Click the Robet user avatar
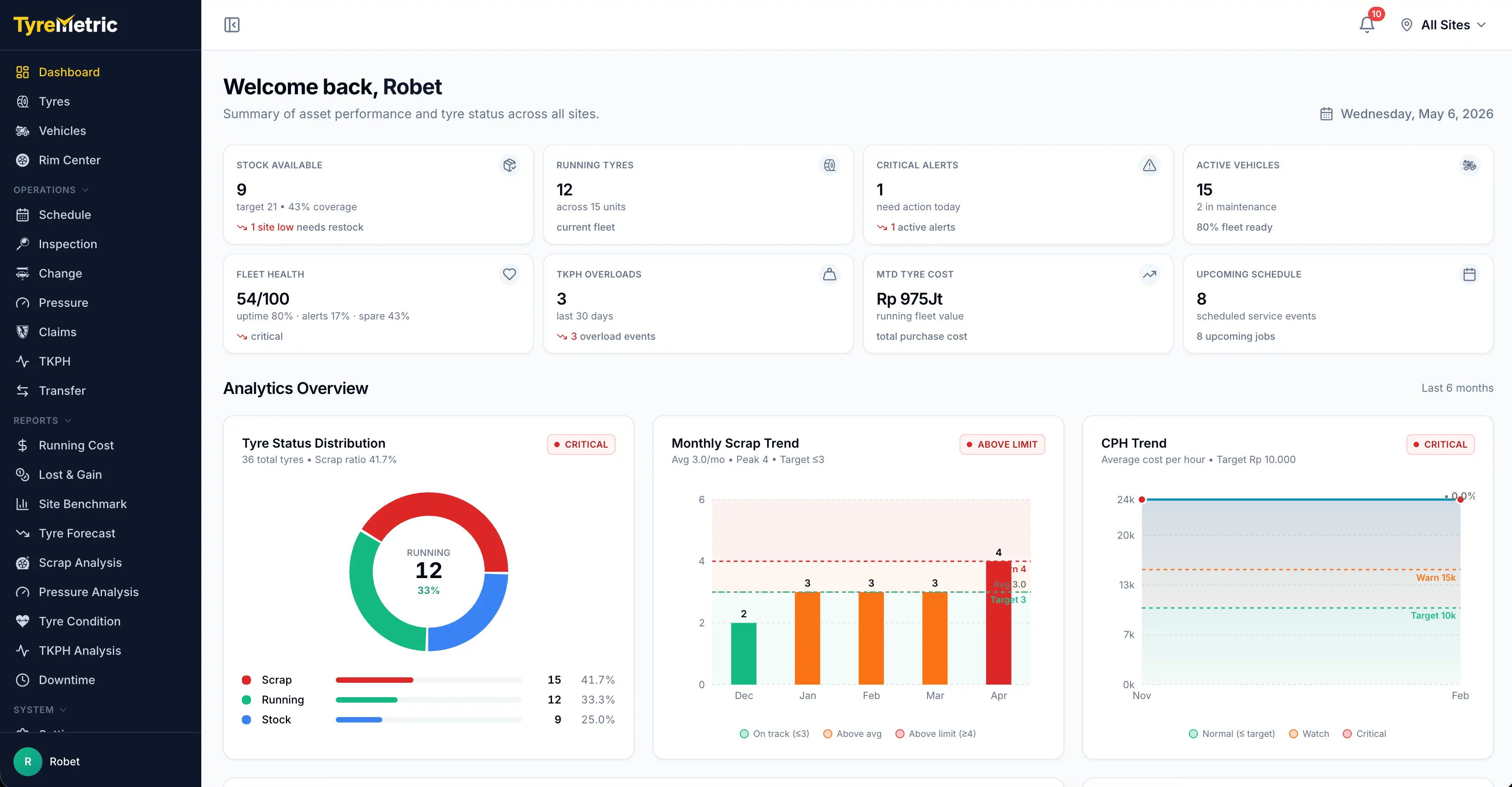This screenshot has width=1512, height=787. tap(28, 761)
